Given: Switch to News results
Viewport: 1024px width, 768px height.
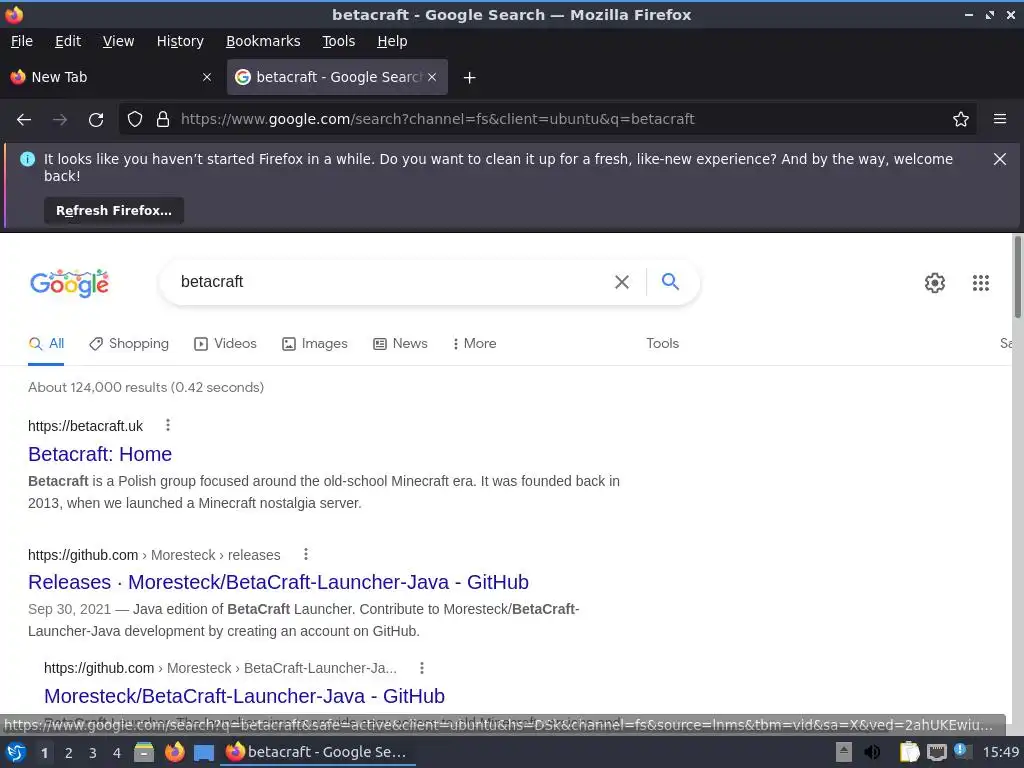Looking at the screenshot, I should 400,344.
